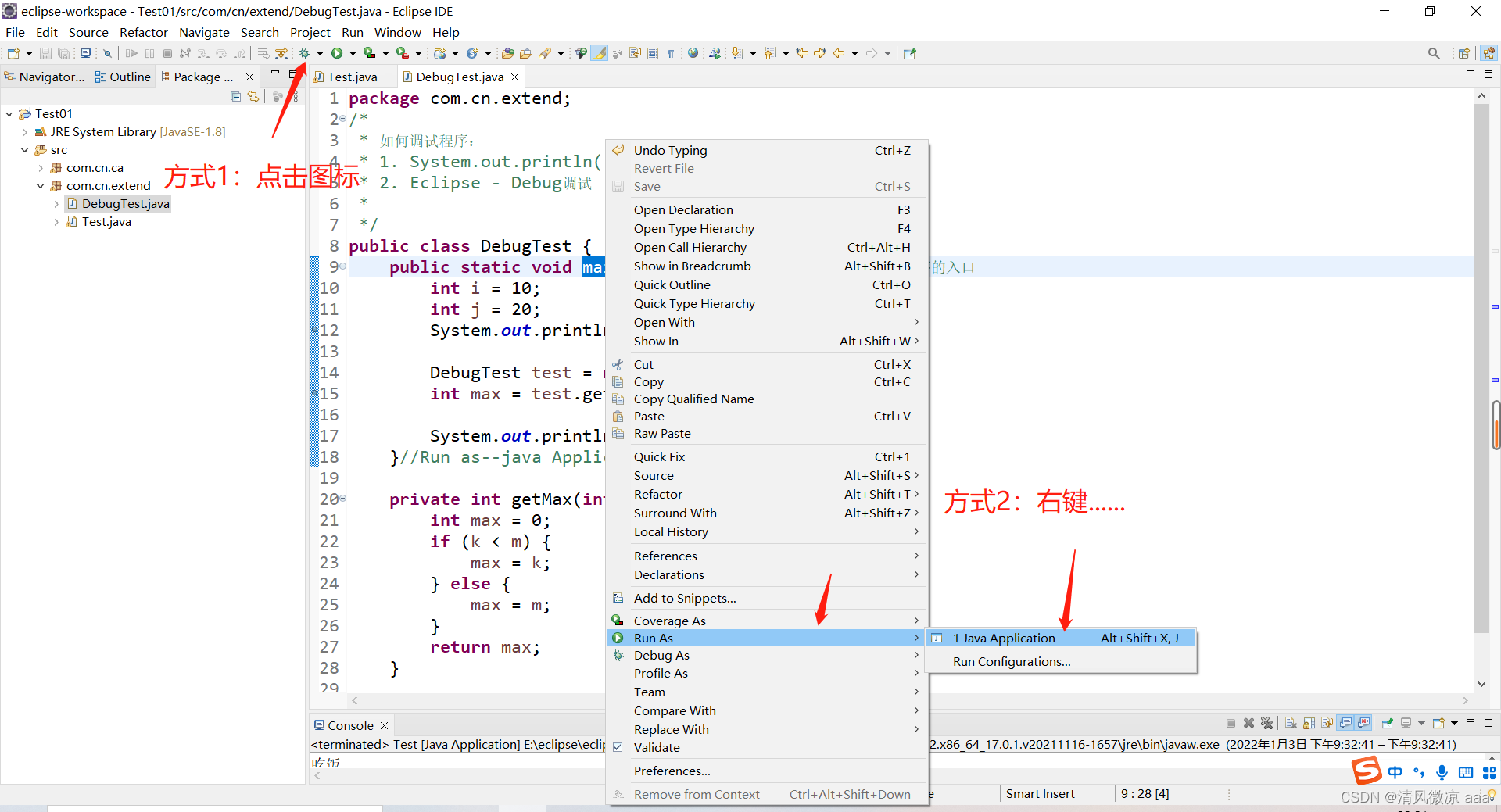Collapse the com.cn.extend package node
The image size is (1501, 812).
[41, 186]
